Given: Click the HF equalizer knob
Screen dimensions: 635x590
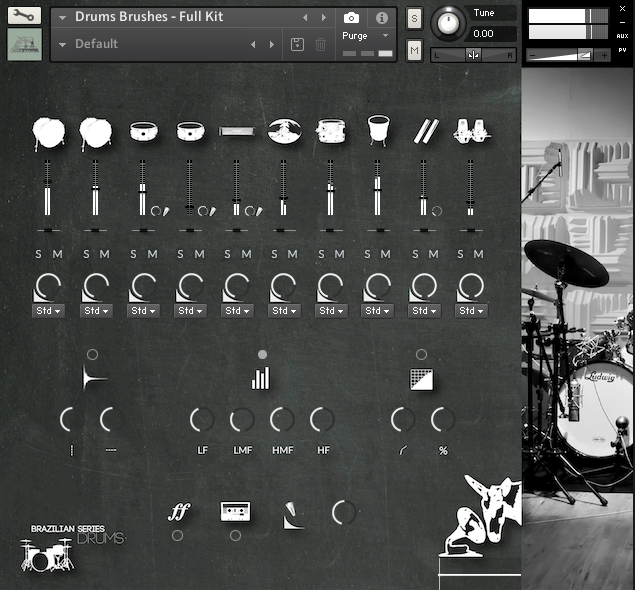Looking at the screenshot, I should pyautogui.click(x=322, y=420).
